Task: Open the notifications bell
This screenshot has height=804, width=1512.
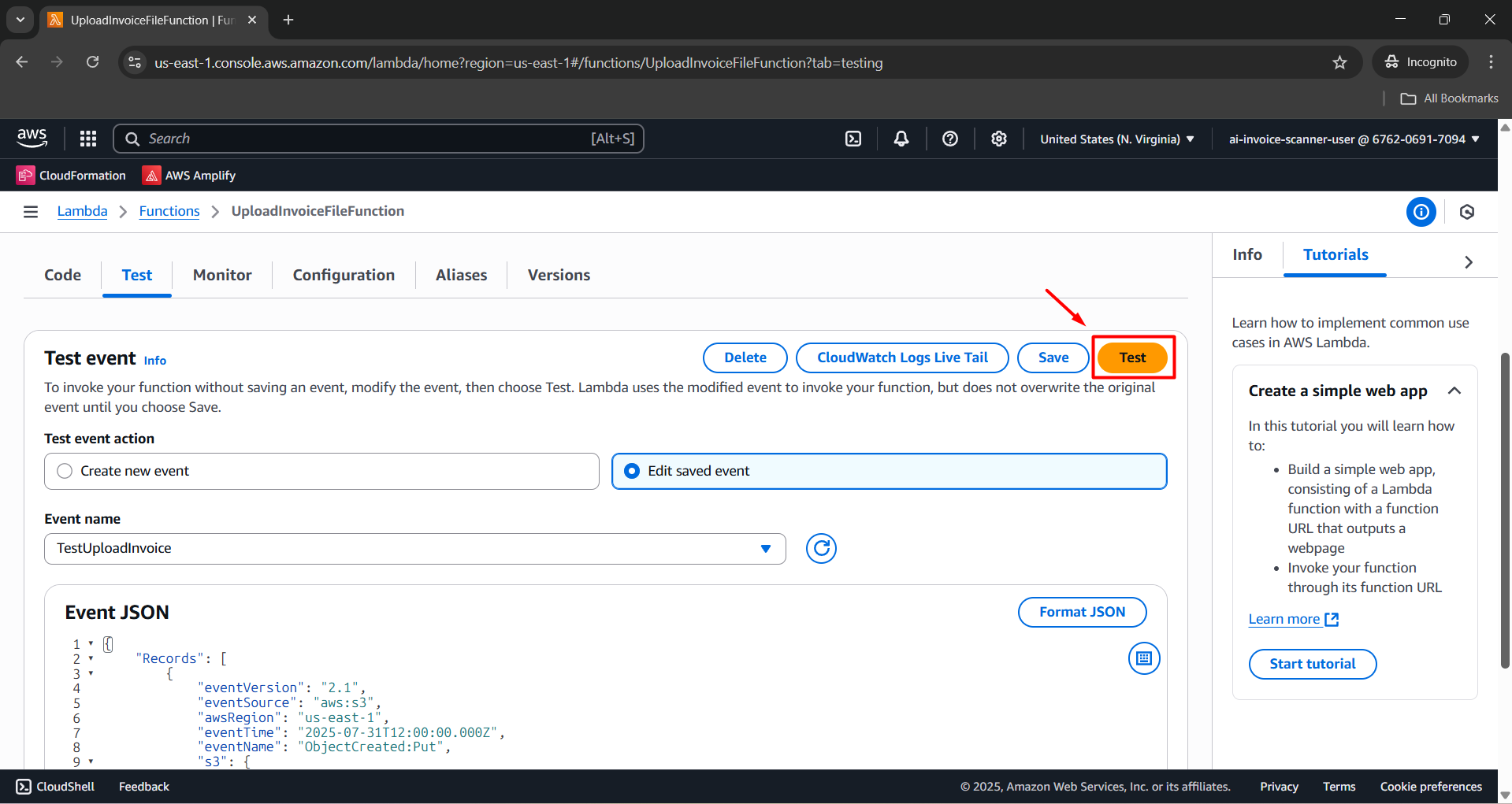Action: 901,139
